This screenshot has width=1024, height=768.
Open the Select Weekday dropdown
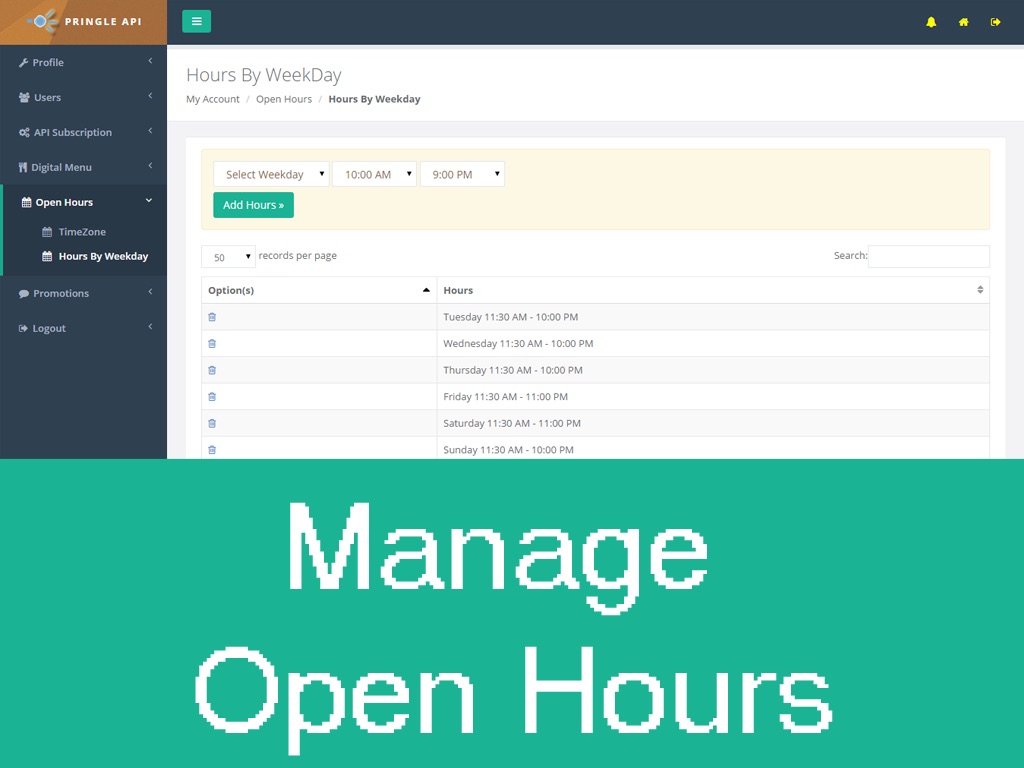pos(271,174)
